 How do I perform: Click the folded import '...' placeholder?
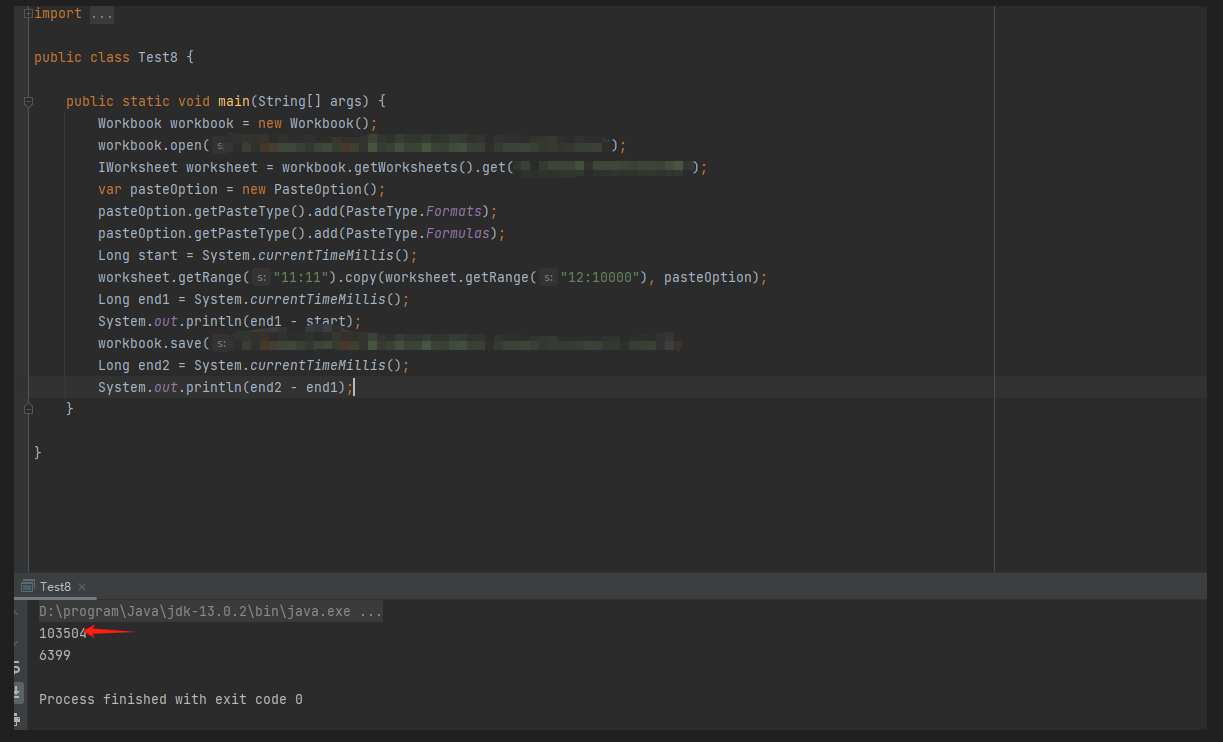pyautogui.click(x=102, y=15)
